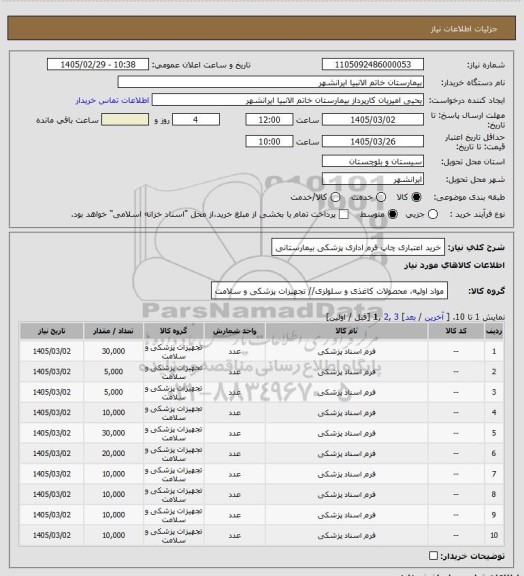The width and height of the screenshot is (524, 576).
Task: Click the need date in row 10
Action: click(x=51, y=535)
